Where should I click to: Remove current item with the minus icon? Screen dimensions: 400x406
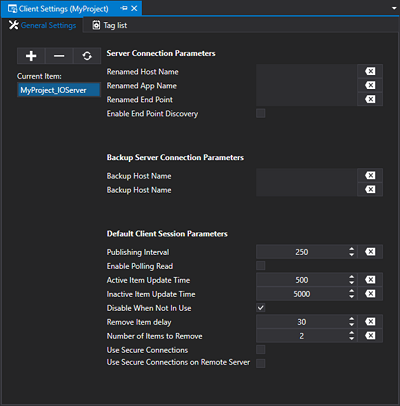[x=59, y=56]
